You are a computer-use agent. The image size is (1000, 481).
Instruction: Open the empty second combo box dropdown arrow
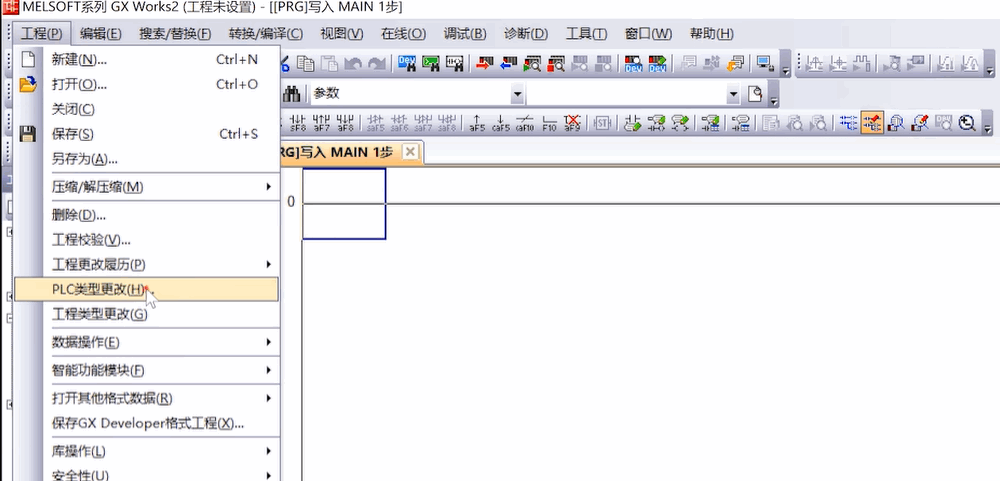[734, 94]
